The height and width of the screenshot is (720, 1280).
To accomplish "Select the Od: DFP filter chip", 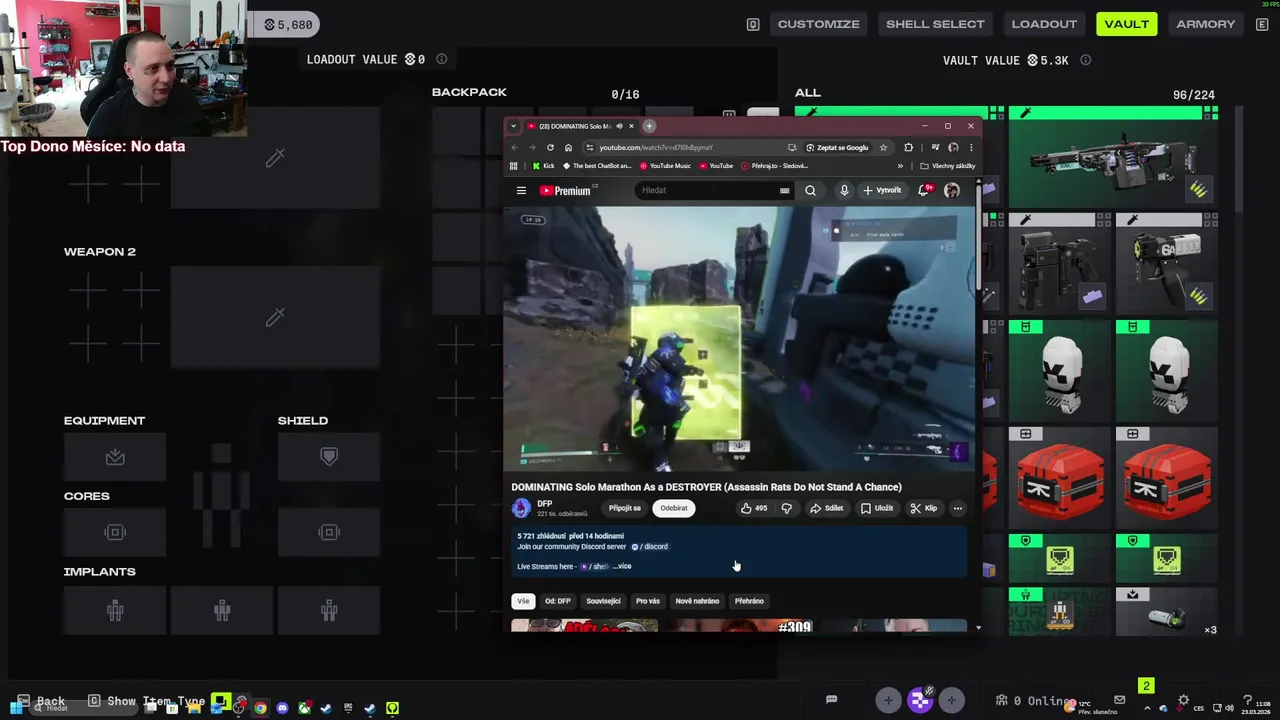I will [x=558, y=601].
